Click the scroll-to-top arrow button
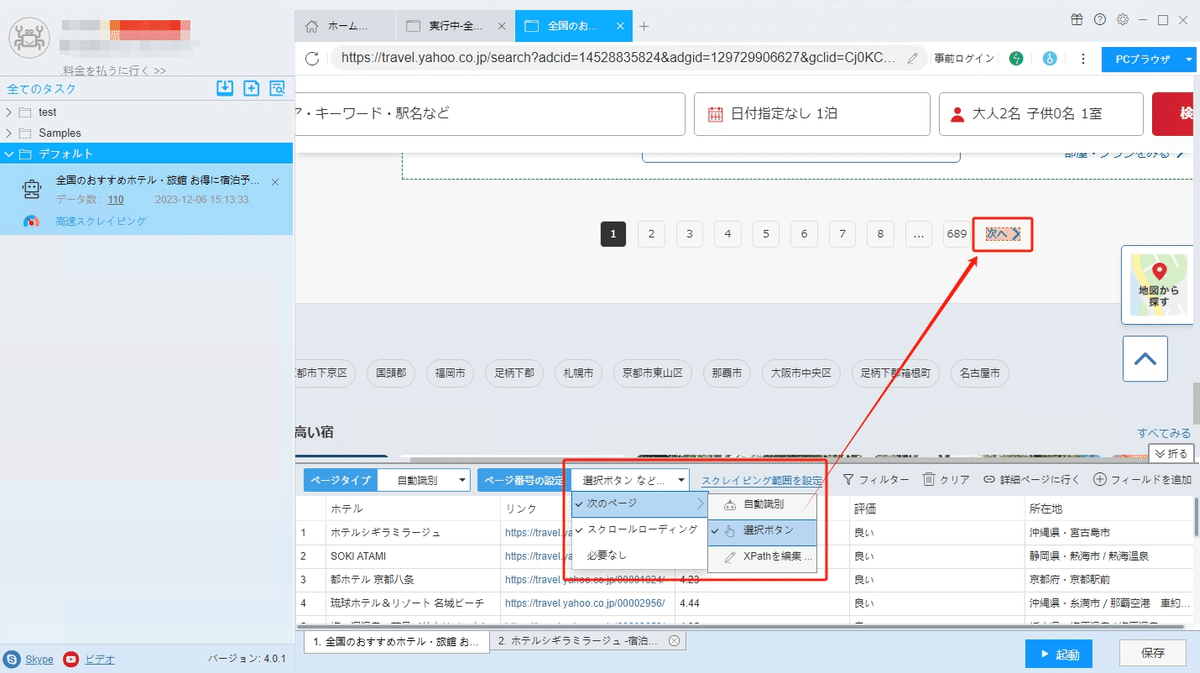Screen dimensions: 1200x673 tap(1145, 359)
